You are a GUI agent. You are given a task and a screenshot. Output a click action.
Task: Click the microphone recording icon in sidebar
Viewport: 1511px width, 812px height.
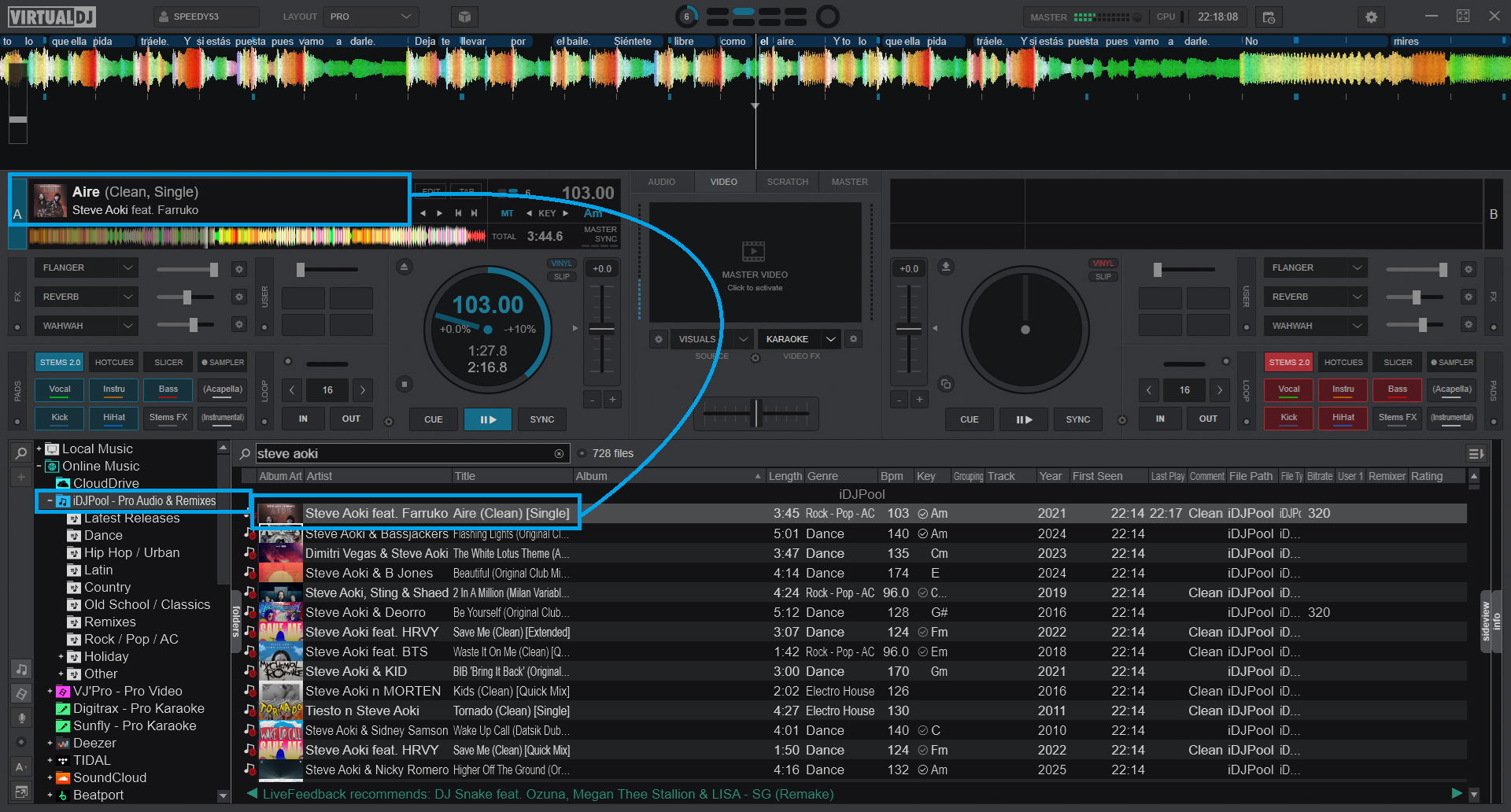(x=21, y=718)
